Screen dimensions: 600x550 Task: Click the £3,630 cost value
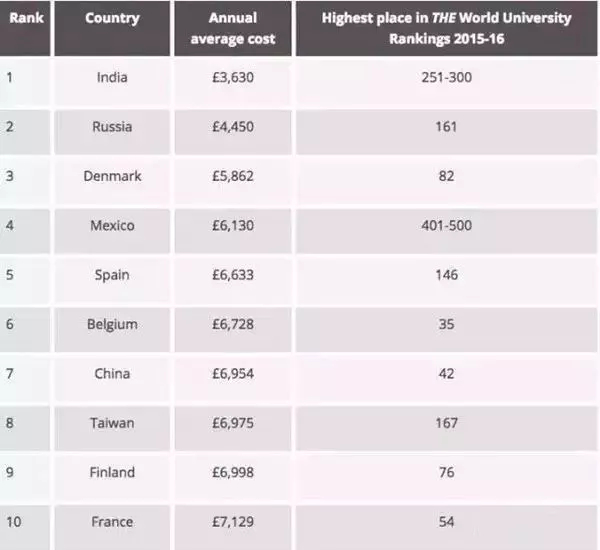pos(235,77)
